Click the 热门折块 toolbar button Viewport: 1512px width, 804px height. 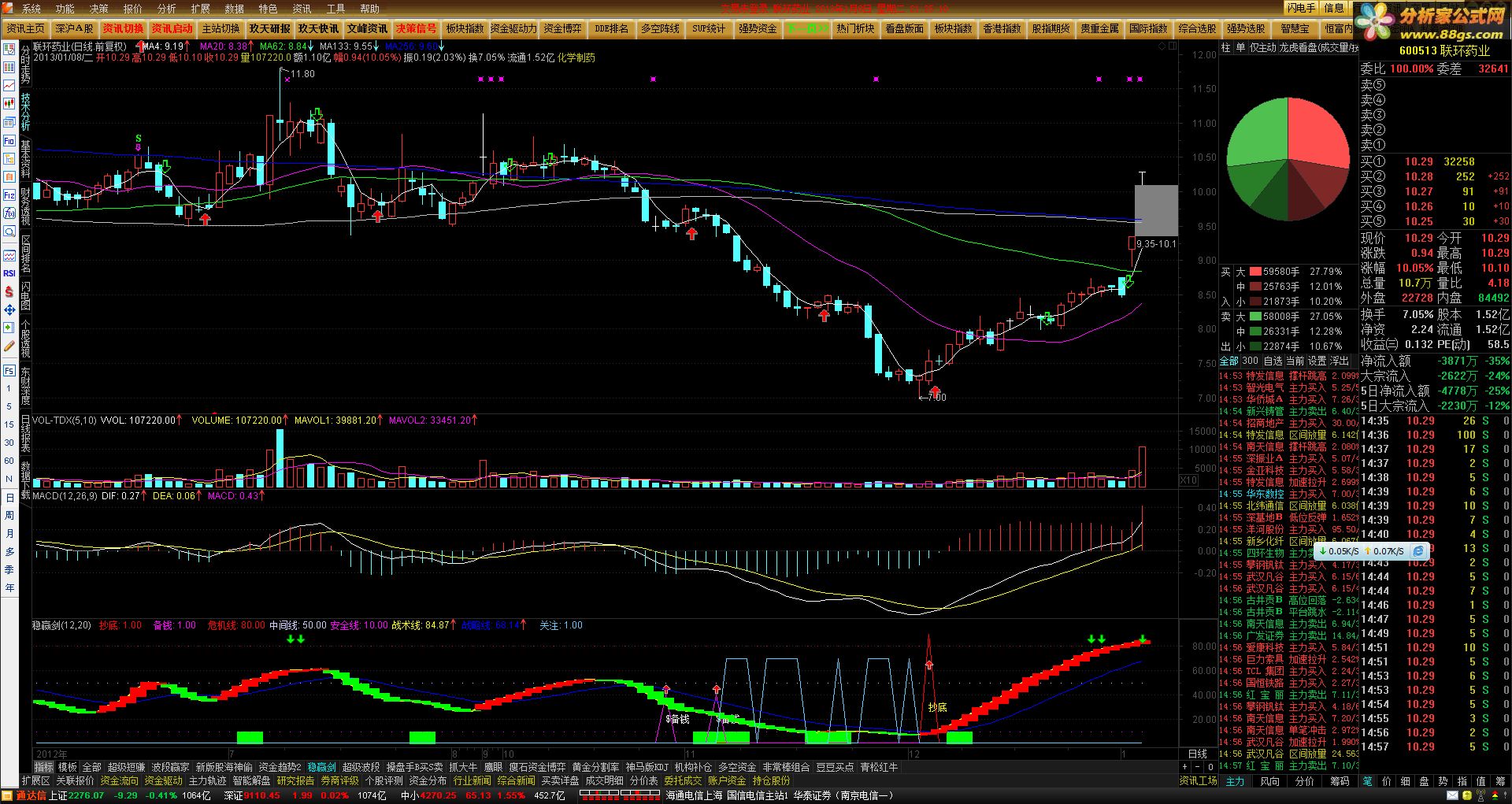pyautogui.click(x=855, y=28)
